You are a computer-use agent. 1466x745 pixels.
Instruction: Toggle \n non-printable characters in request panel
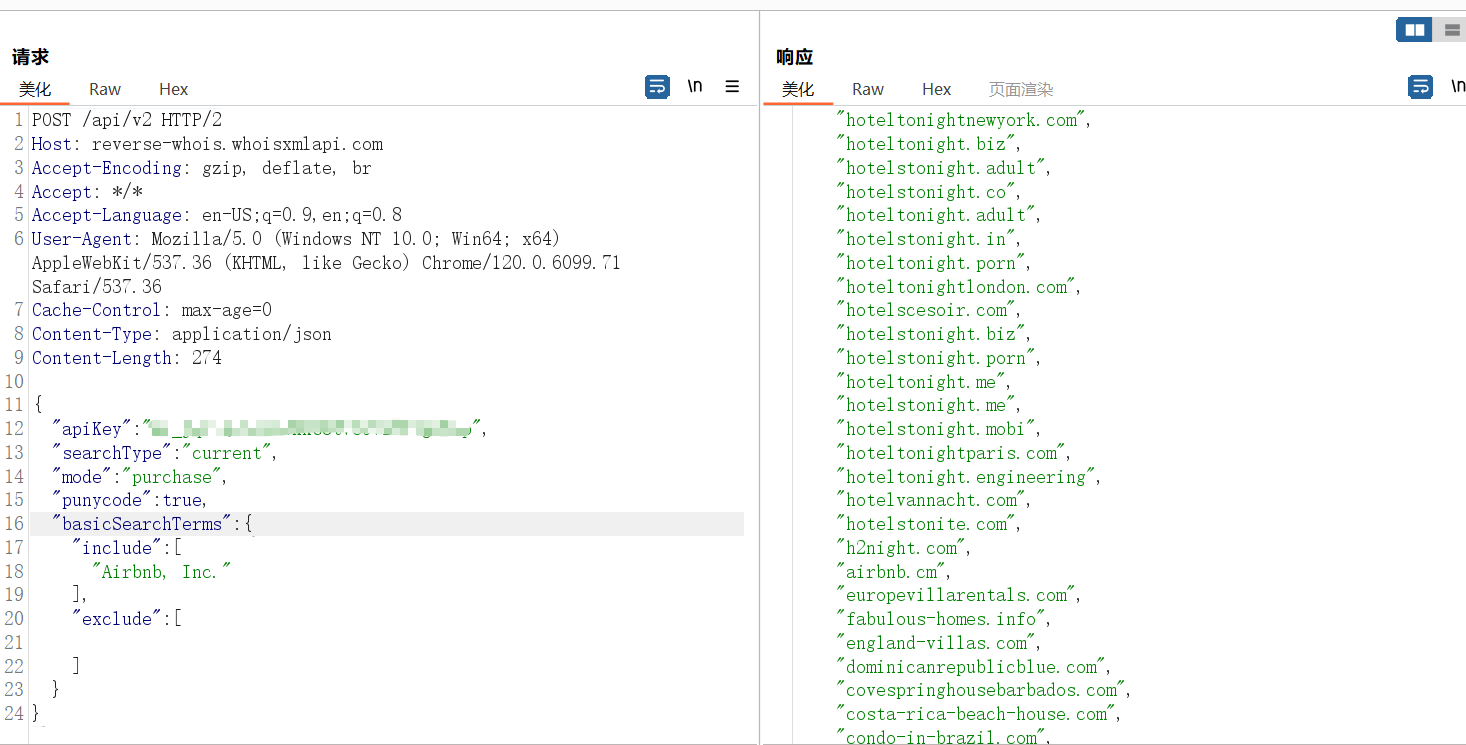[x=695, y=87]
